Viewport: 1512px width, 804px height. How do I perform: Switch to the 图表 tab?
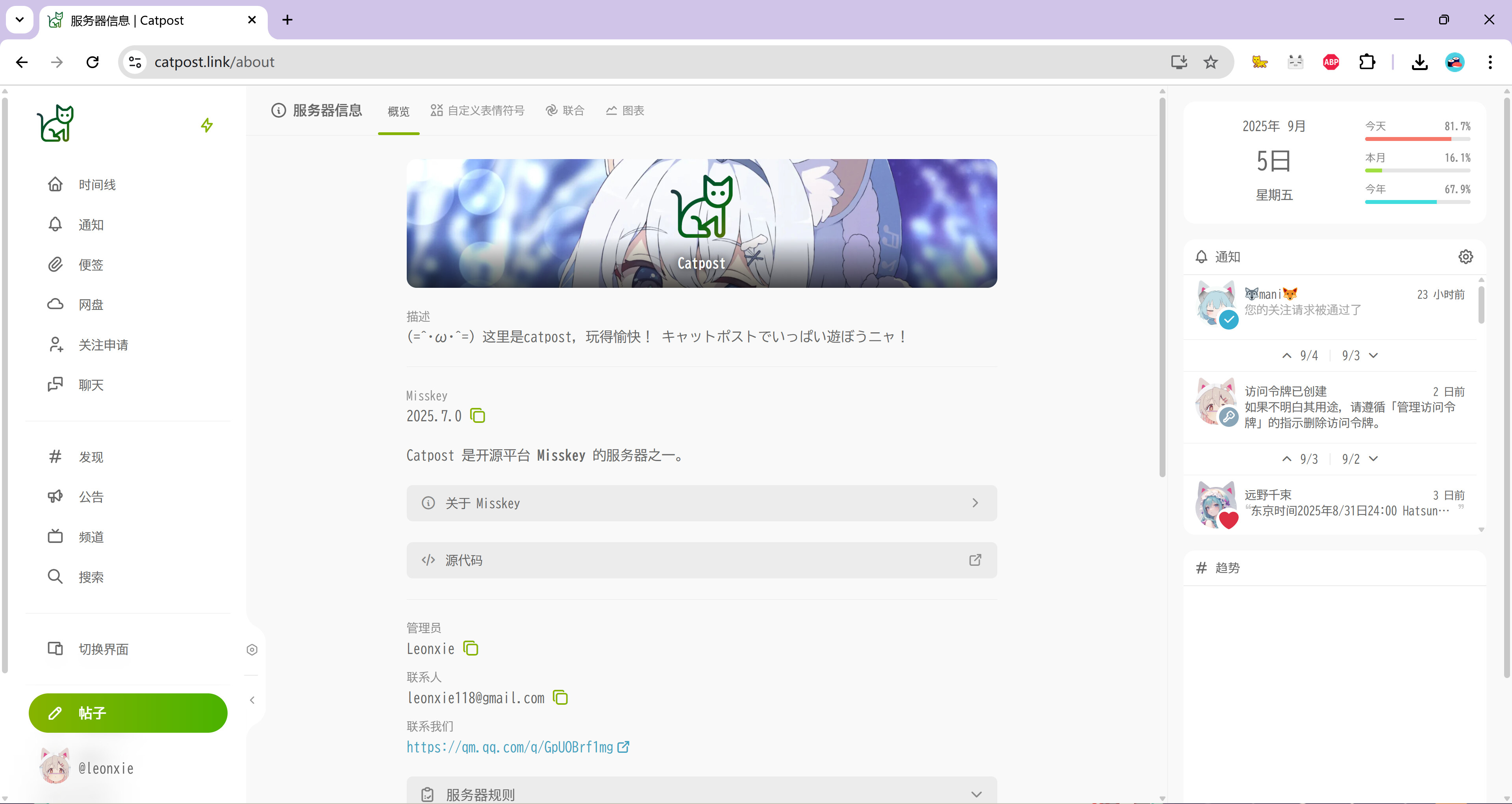click(625, 110)
